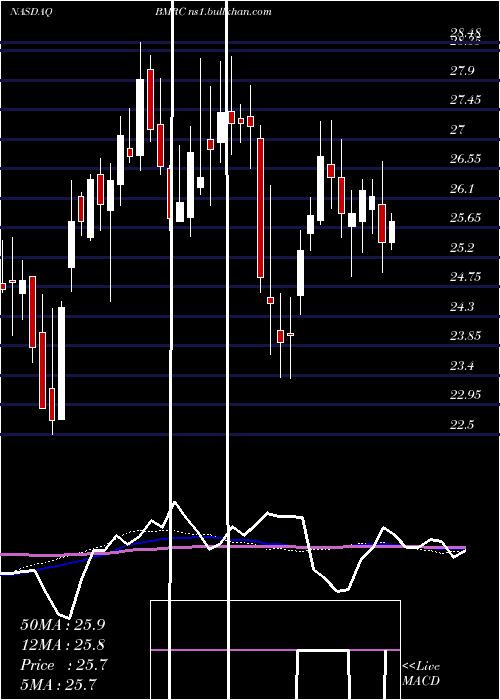The width and height of the screenshot is (500, 700).
Task: Click the 22.5 price axis label
Action: (462, 425)
